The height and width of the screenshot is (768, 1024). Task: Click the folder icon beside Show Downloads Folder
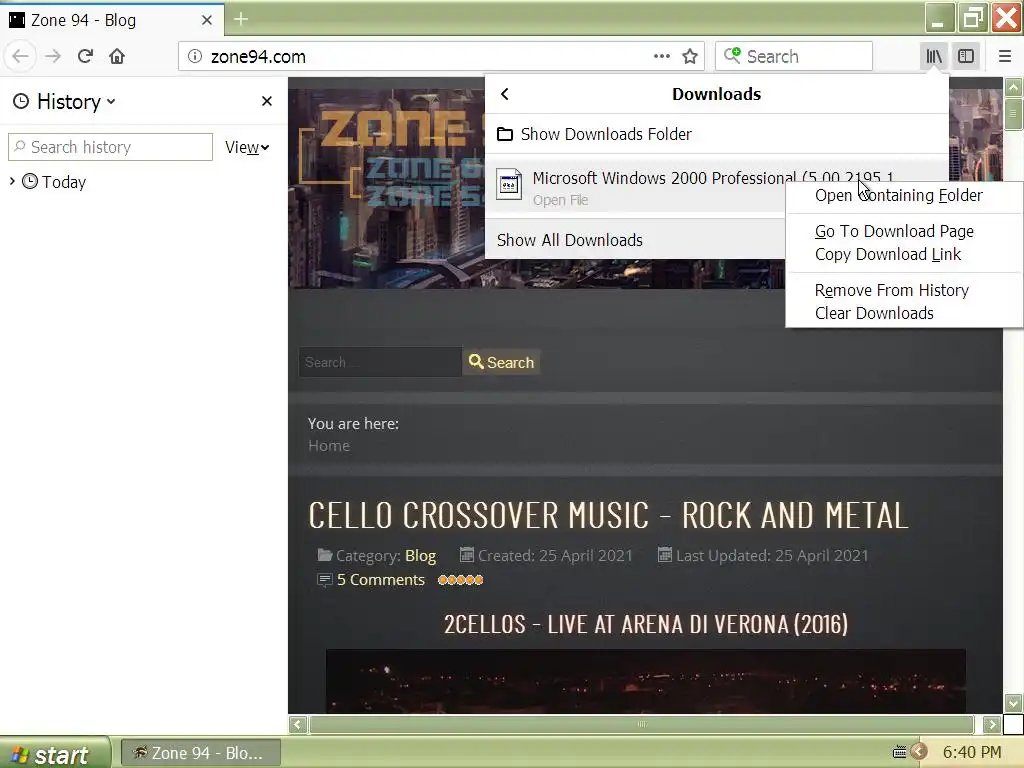coord(505,134)
